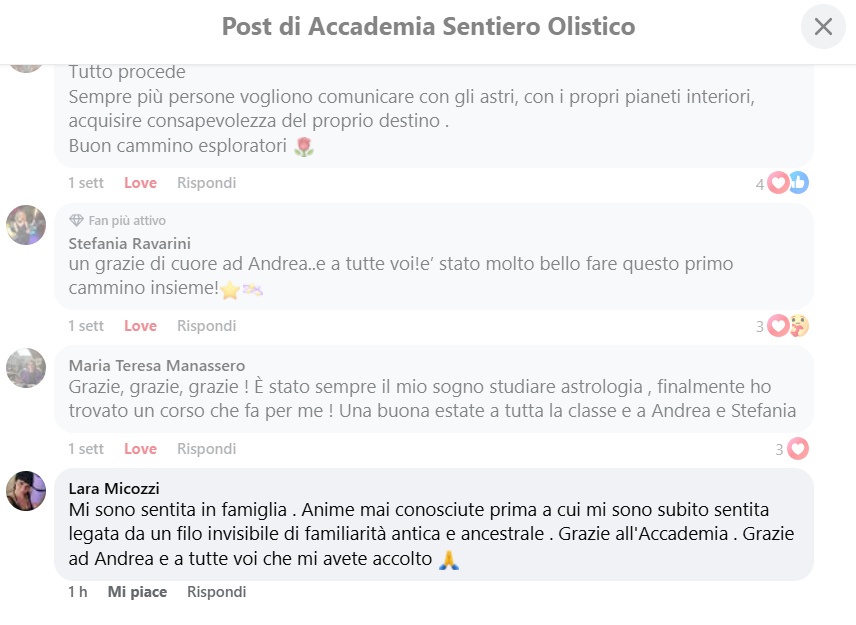Click the diamond top fan badge icon
This screenshot has width=856, height=625.
click(x=76, y=221)
